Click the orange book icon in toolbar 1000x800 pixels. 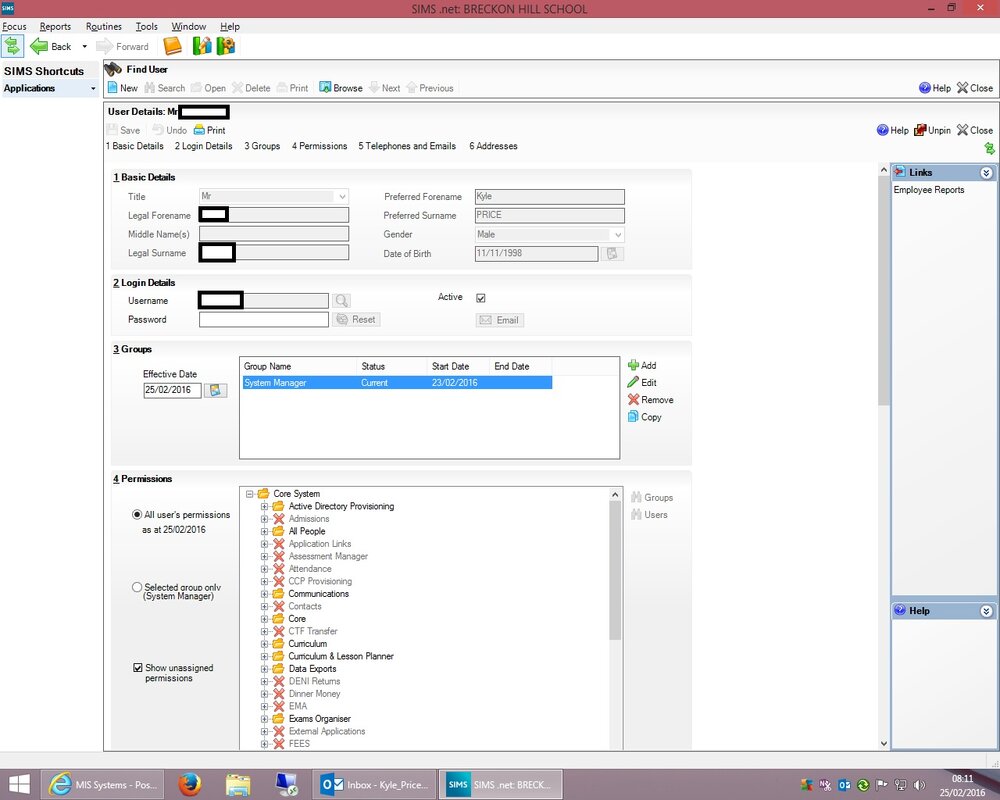pos(172,46)
